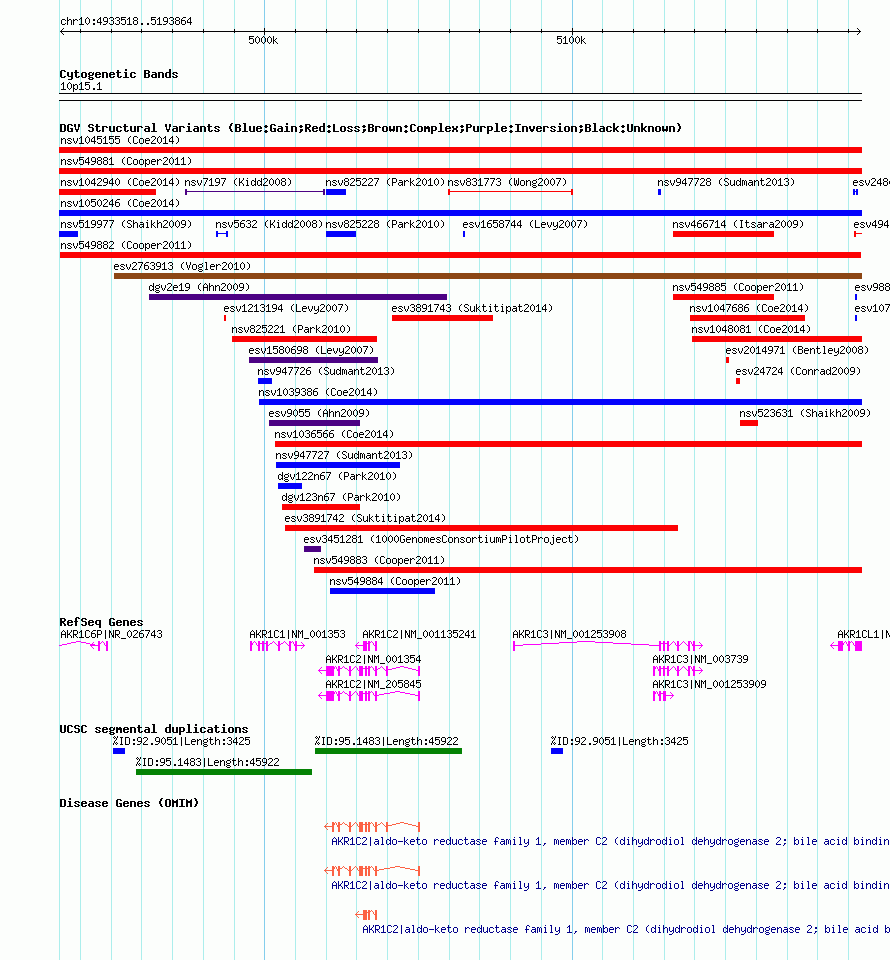Click nsv549884 (Cooper2011) label
This screenshot has width=890, height=960.
(x=395, y=582)
